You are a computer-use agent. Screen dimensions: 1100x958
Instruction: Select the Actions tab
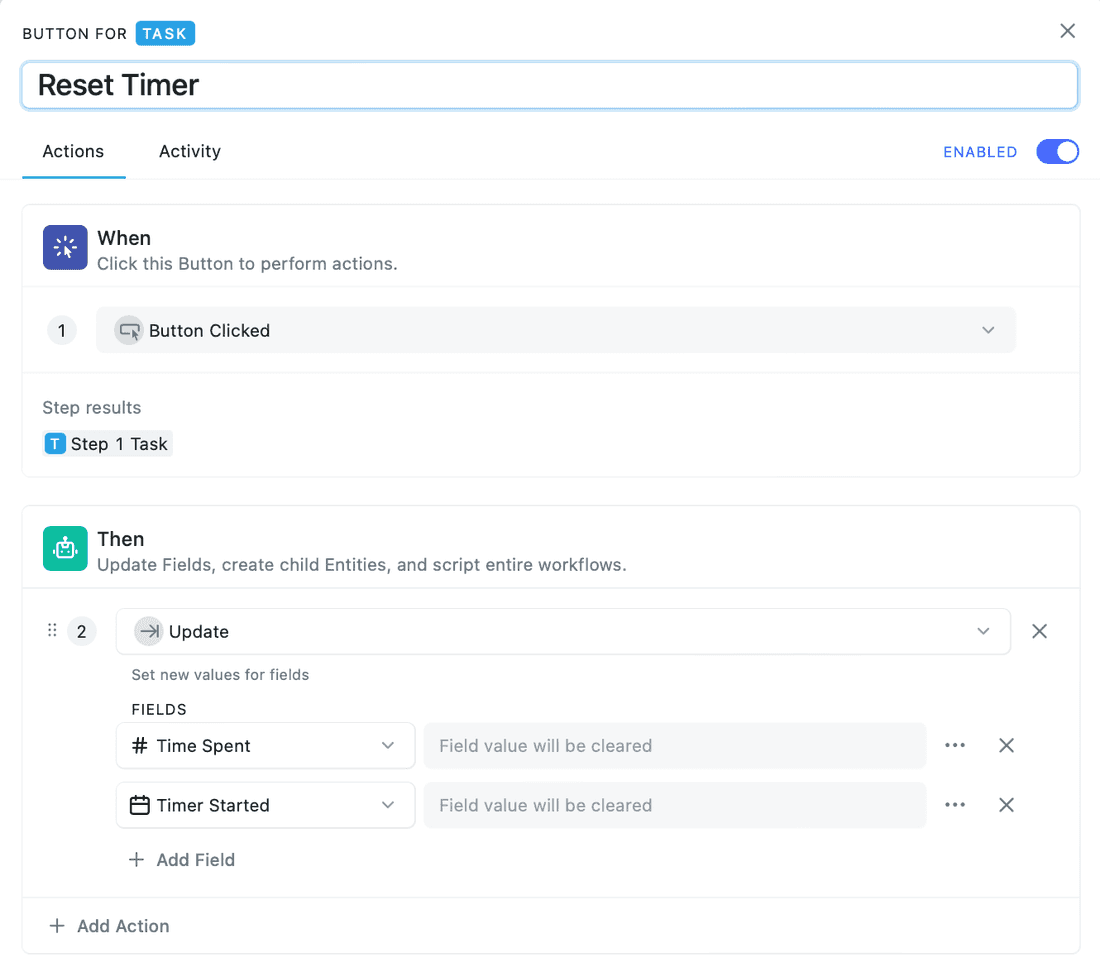coord(73,152)
